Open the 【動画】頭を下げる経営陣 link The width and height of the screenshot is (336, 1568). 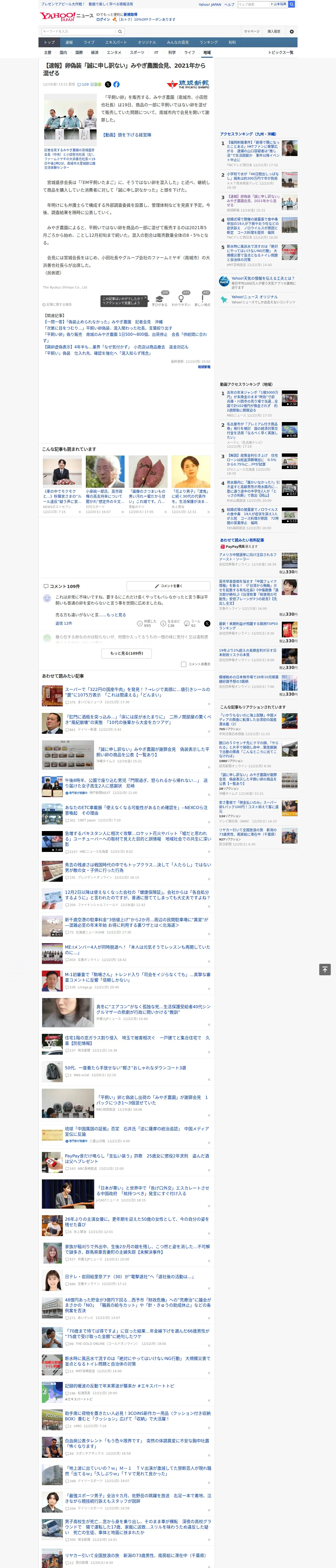click(126, 135)
